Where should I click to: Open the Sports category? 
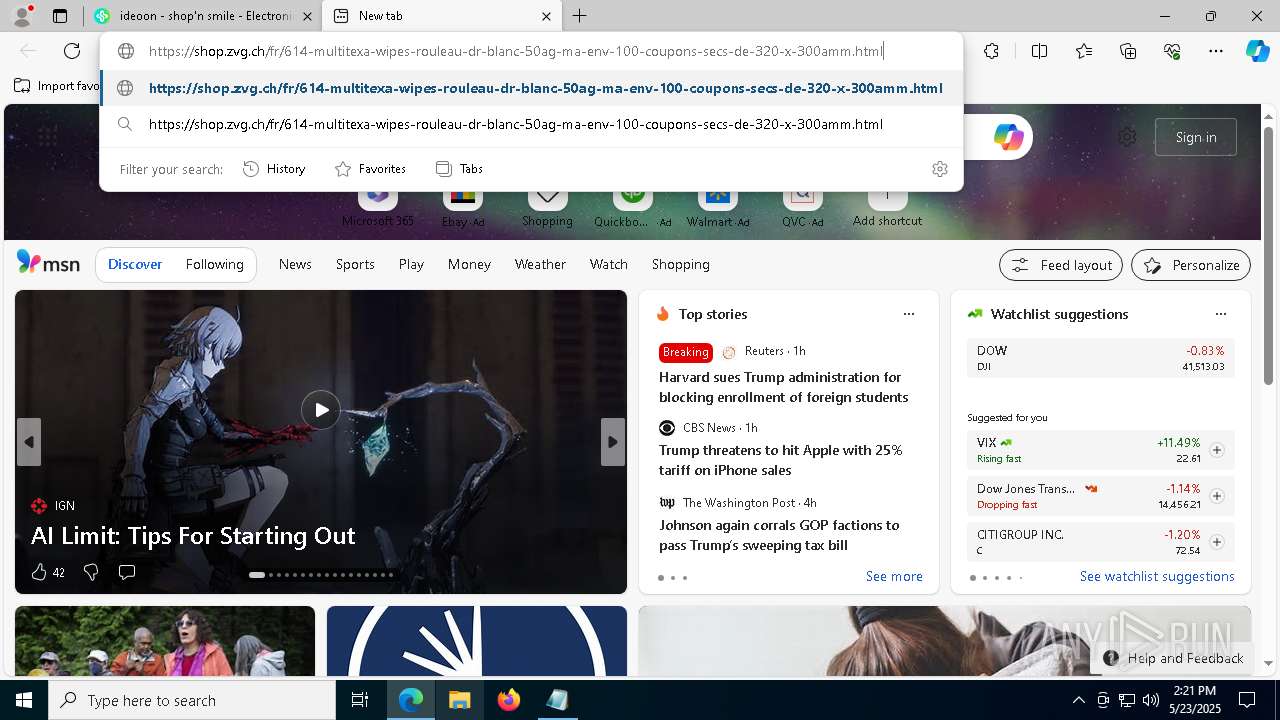pos(355,264)
